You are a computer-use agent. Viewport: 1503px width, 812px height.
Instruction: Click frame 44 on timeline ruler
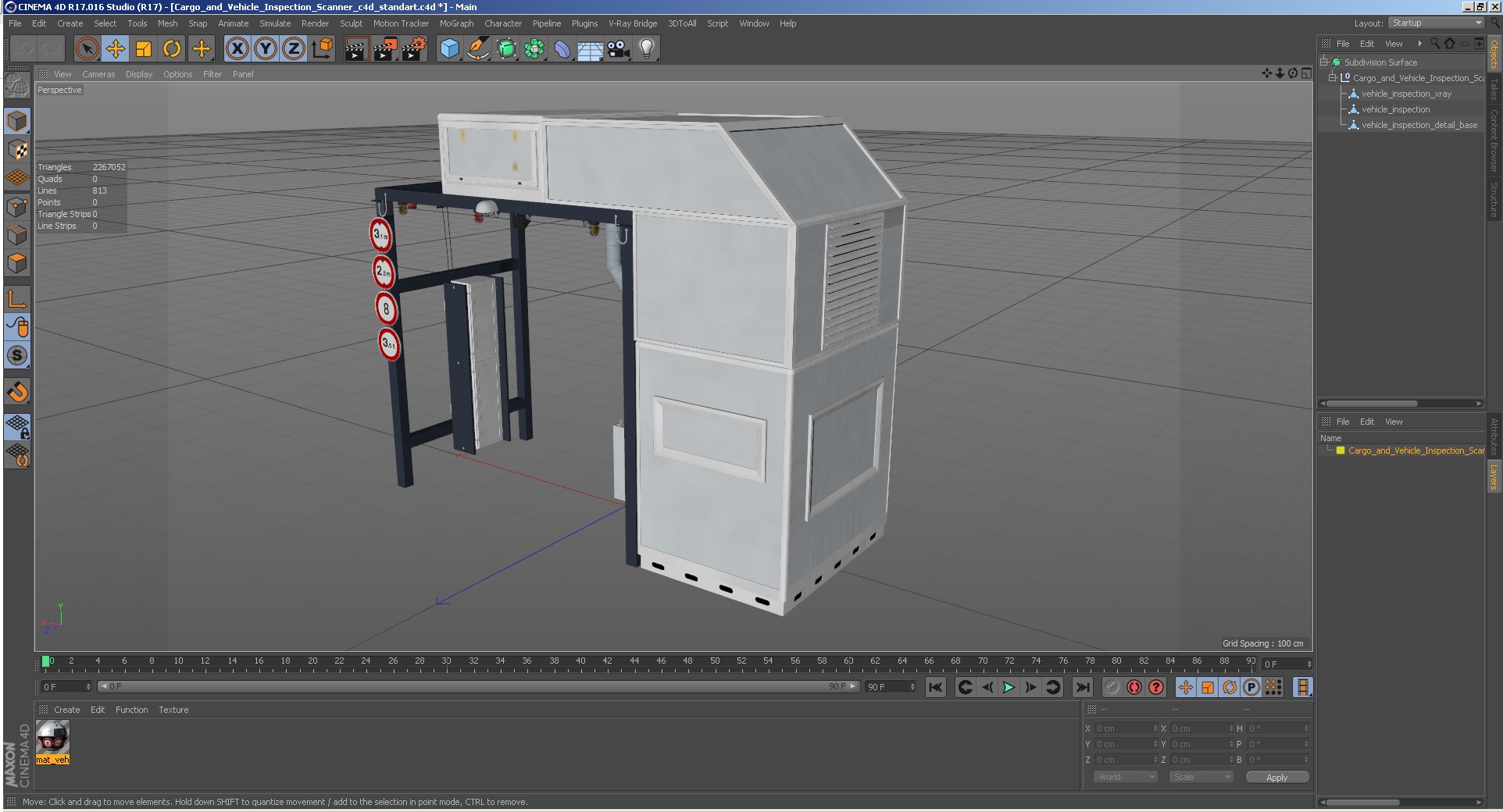[634, 661]
